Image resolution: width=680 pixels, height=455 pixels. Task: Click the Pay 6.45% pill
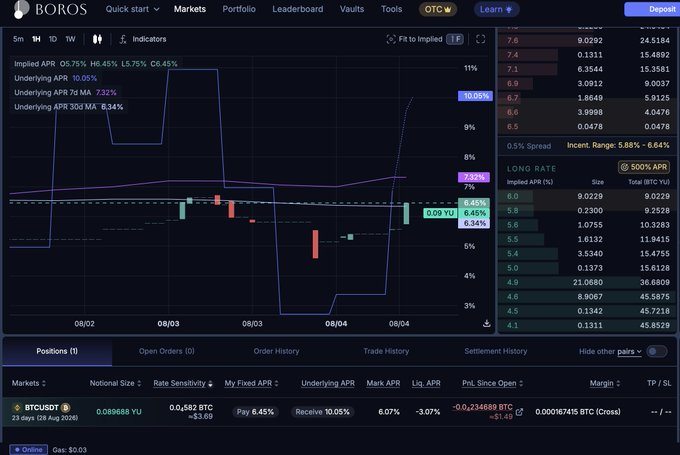(x=255, y=412)
